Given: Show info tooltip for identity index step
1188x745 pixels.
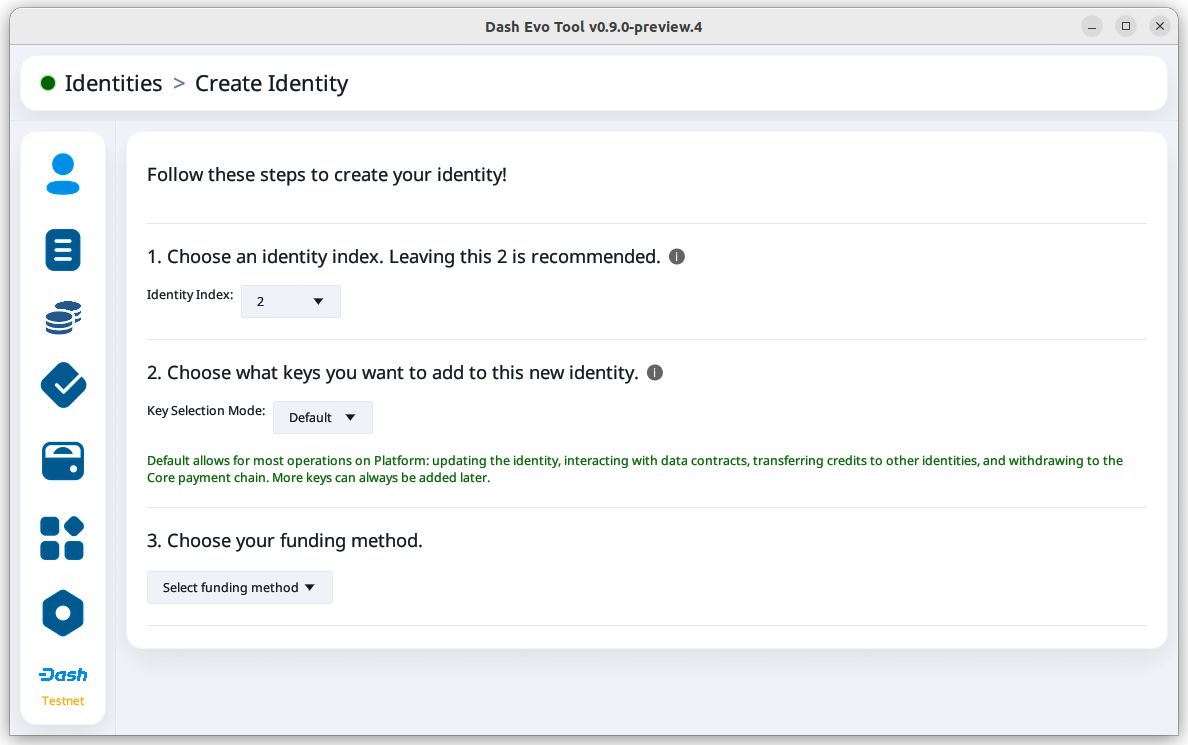Looking at the screenshot, I should click(x=676, y=257).
